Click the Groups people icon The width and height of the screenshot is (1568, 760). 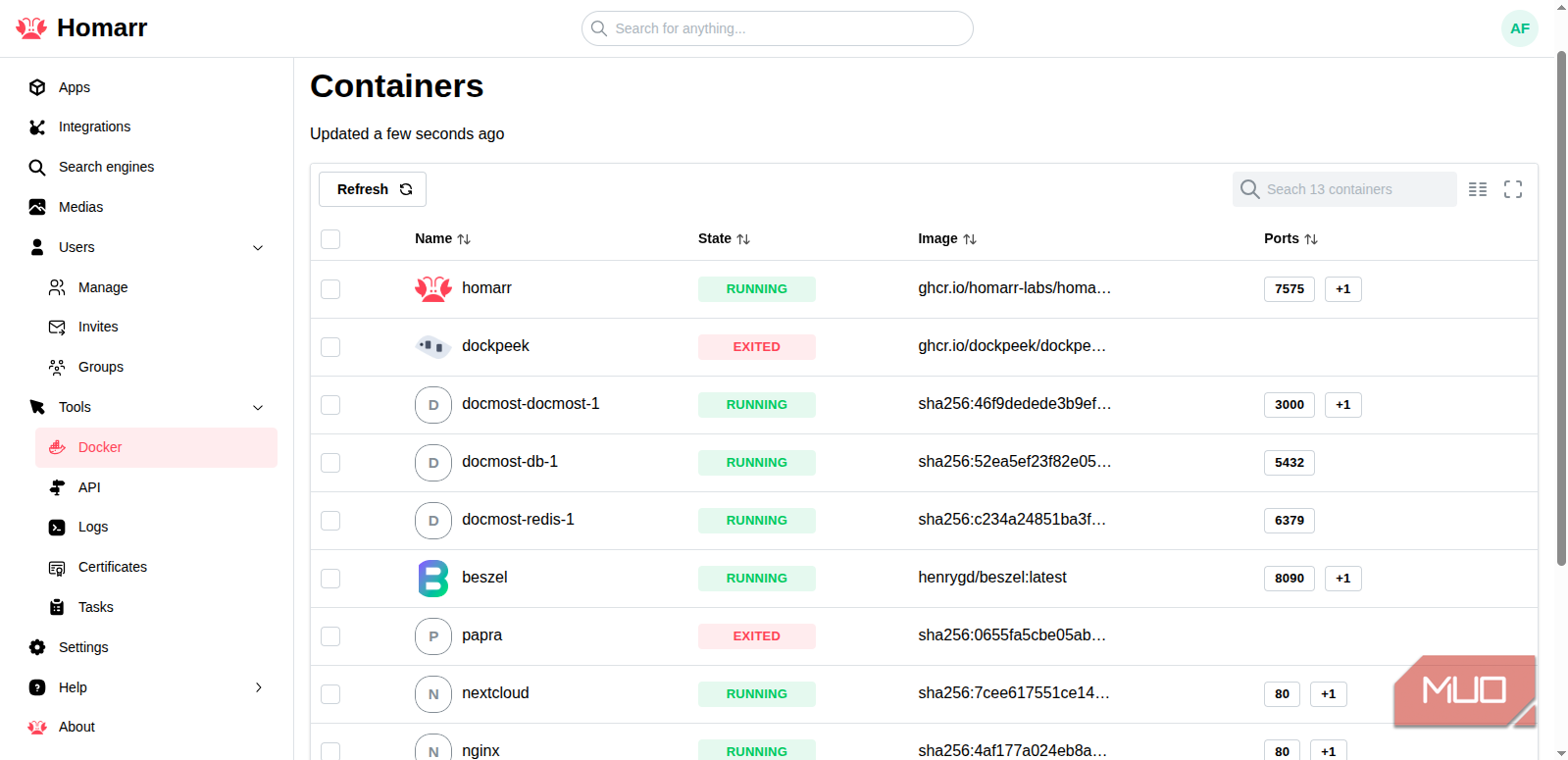57,367
